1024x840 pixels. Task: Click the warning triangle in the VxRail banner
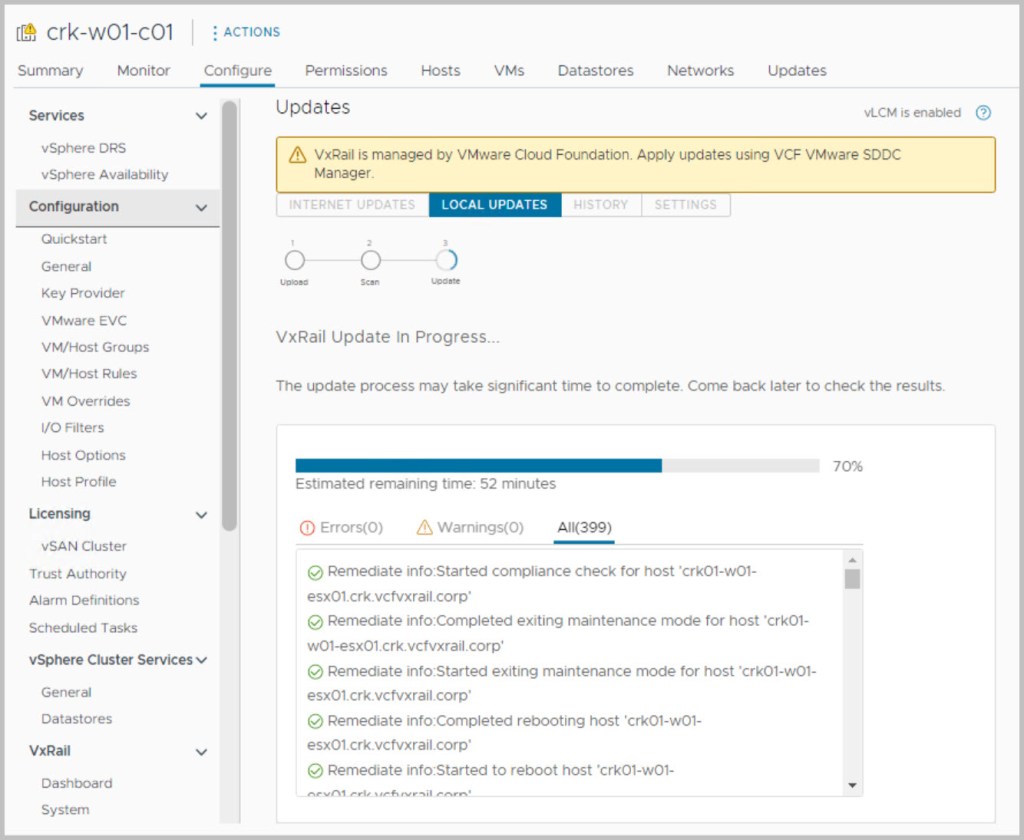297,155
